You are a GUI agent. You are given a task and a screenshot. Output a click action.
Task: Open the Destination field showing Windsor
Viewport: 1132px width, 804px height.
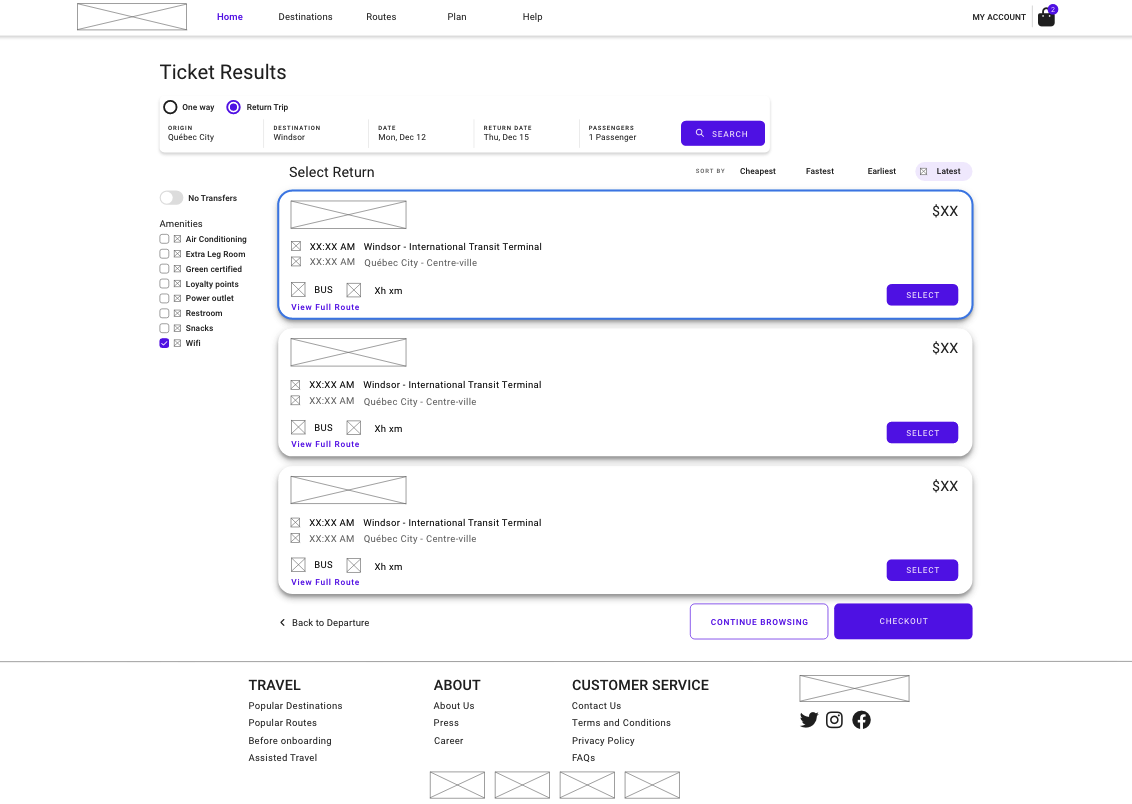[x=312, y=133]
